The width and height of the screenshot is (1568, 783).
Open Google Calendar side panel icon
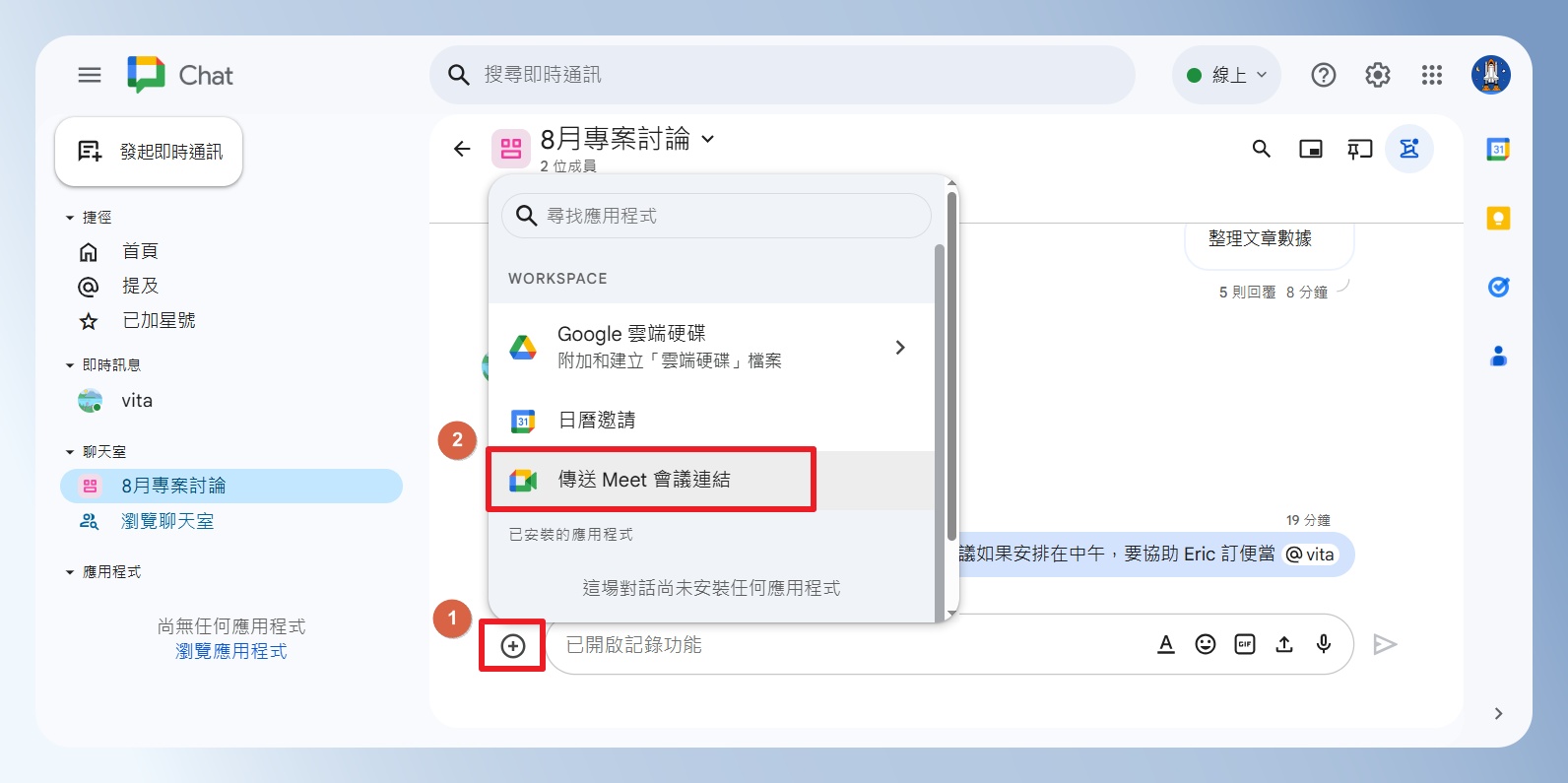click(1498, 149)
